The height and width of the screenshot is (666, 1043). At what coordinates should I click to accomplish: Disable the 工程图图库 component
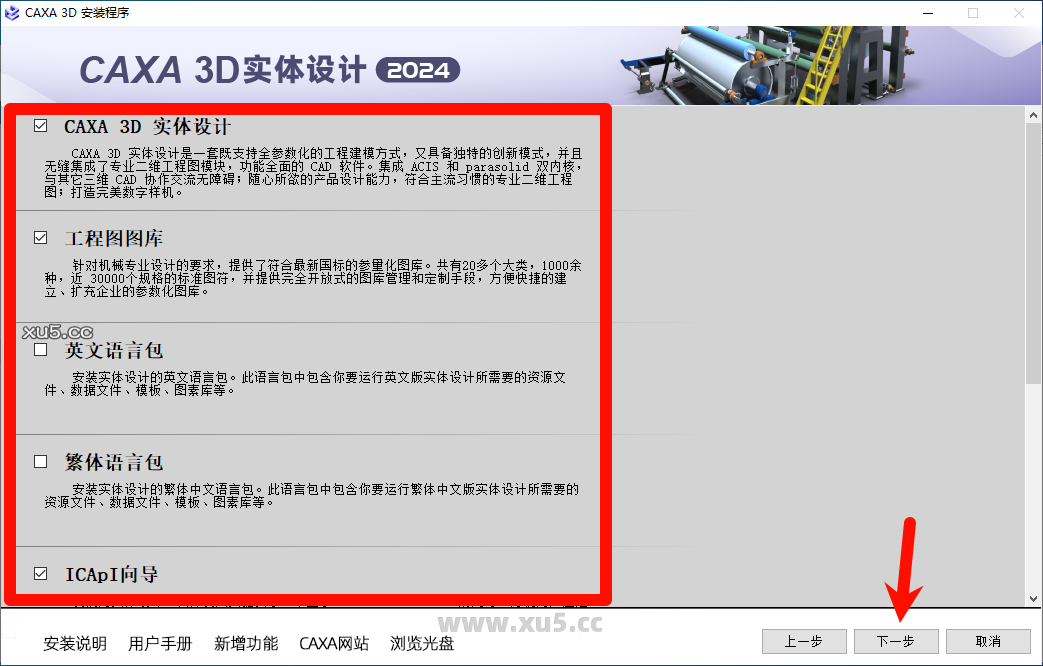click(40, 237)
